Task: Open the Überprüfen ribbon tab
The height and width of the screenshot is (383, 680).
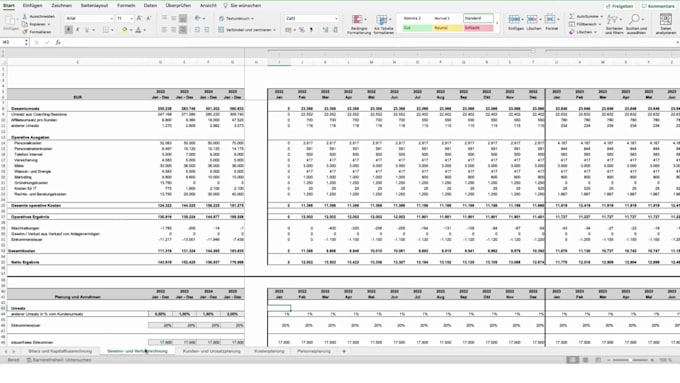Action: point(178,6)
